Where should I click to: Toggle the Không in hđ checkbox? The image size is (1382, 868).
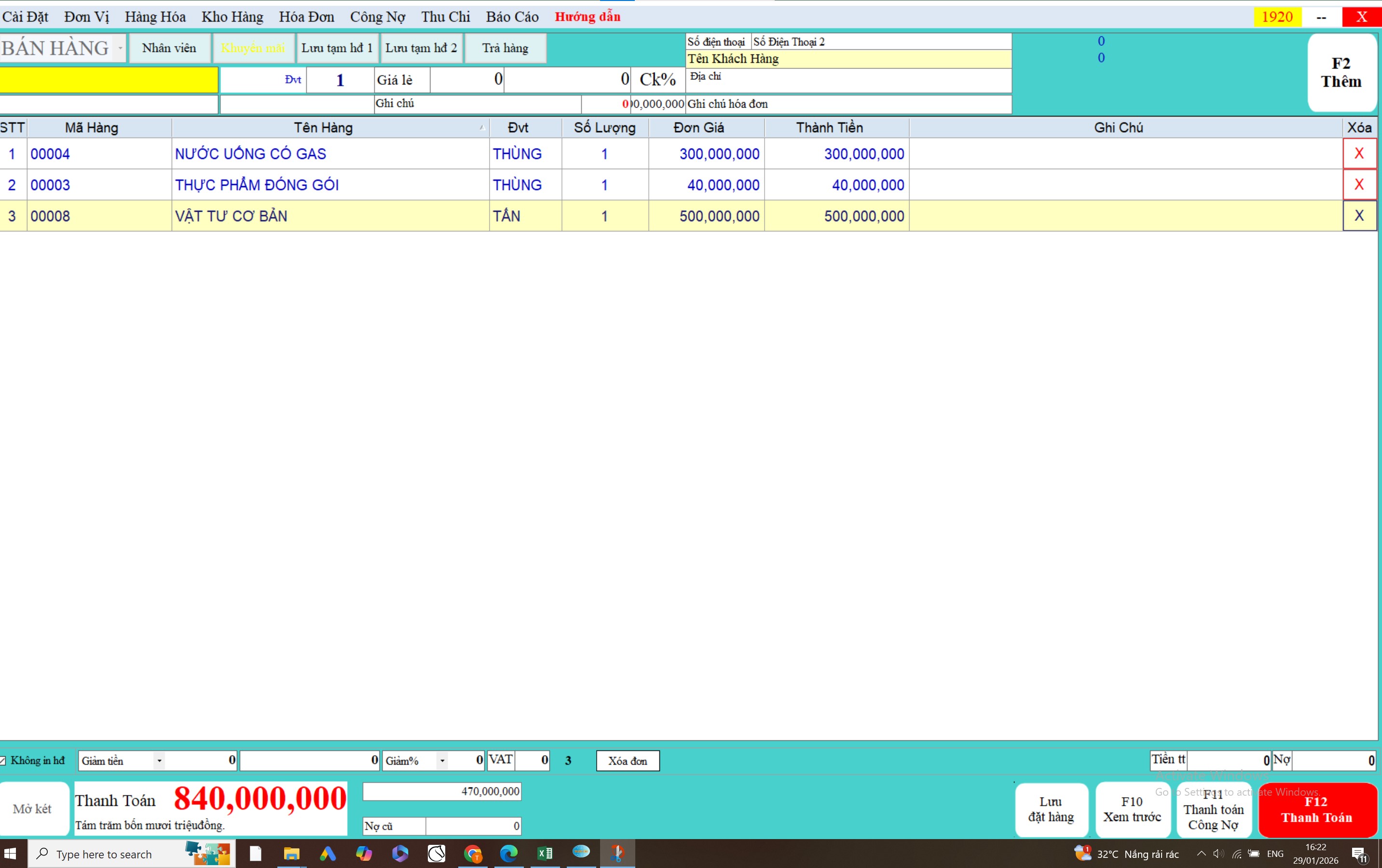[3, 761]
